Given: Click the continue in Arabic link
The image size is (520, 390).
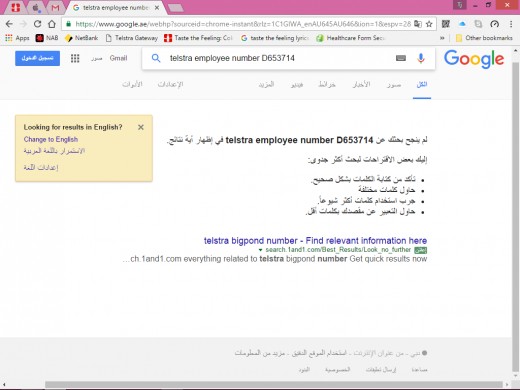Looking at the screenshot, I should [x=54, y=151].
